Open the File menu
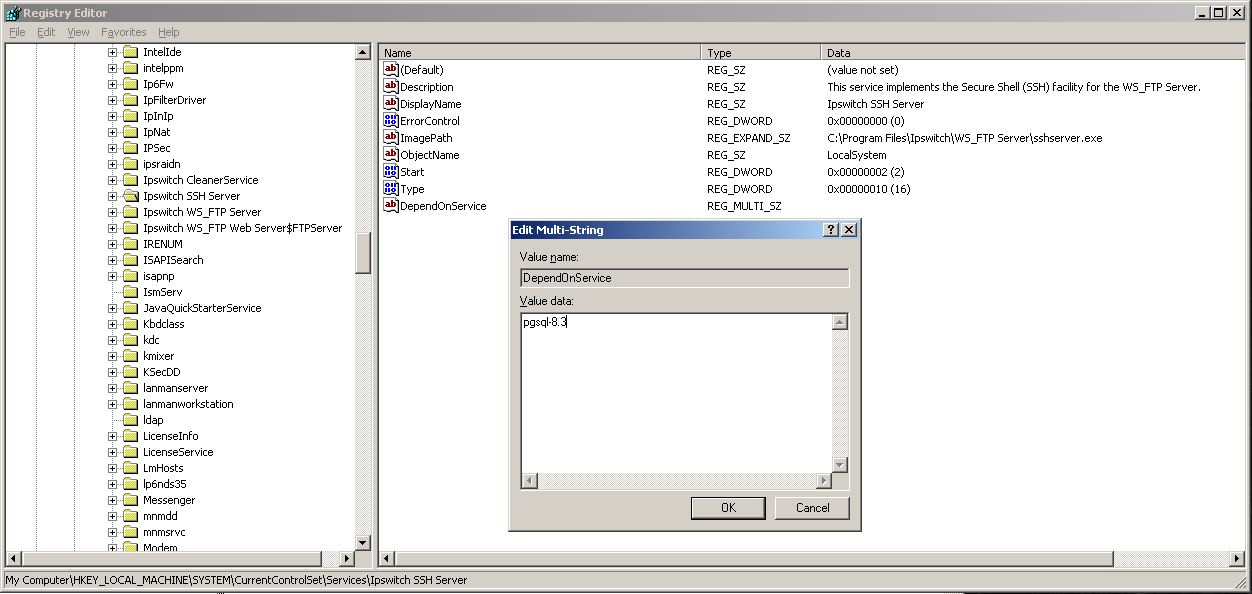1252x594 pixels. click(x=17, y=32)
